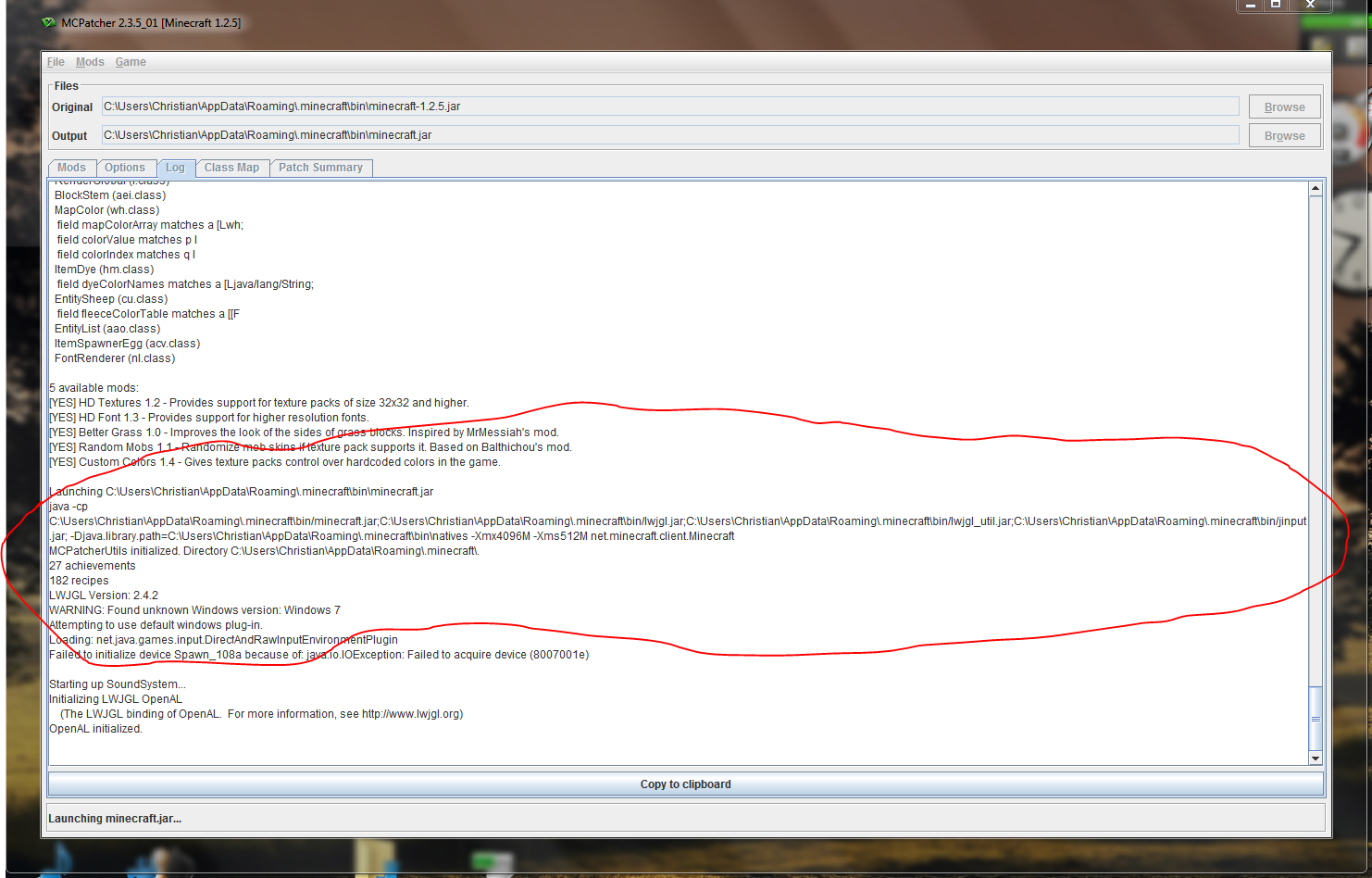Click log line '27 achievements'

[x=93, y=566]
